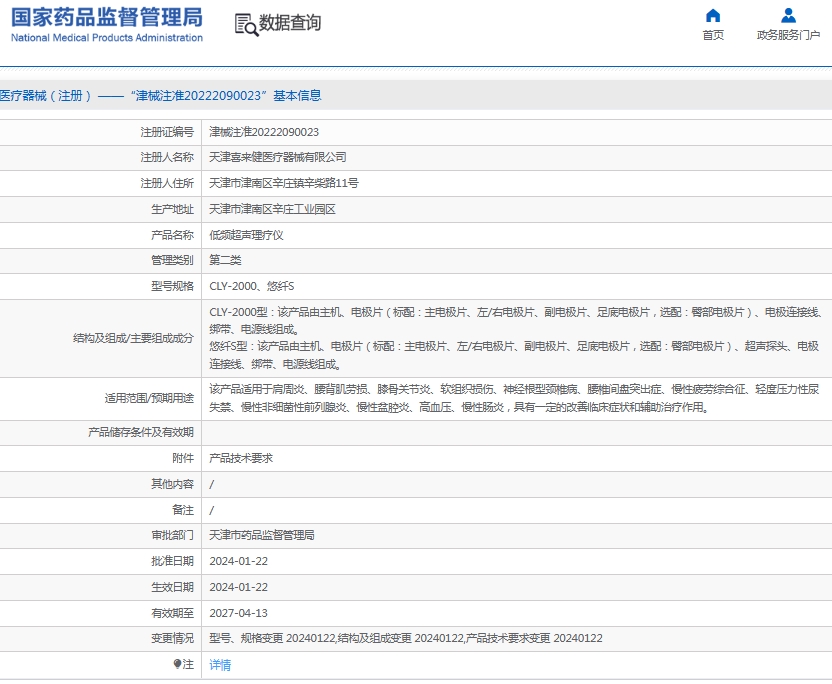The width and height of the screenshot is (832, 684).
Task: Click the 数据查询 search document icon
Action: click(246, 25)
